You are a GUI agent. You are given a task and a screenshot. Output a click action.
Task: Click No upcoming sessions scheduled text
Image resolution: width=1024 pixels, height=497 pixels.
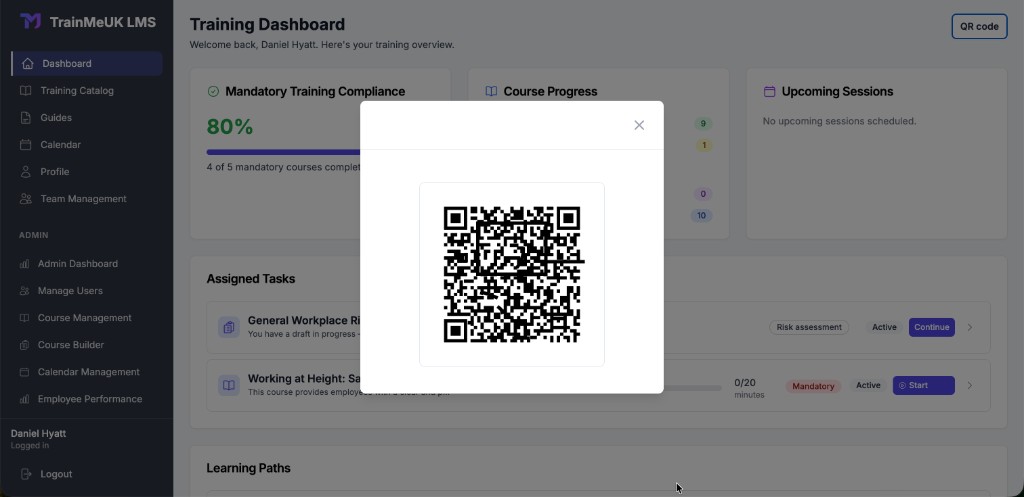[839, 121]
